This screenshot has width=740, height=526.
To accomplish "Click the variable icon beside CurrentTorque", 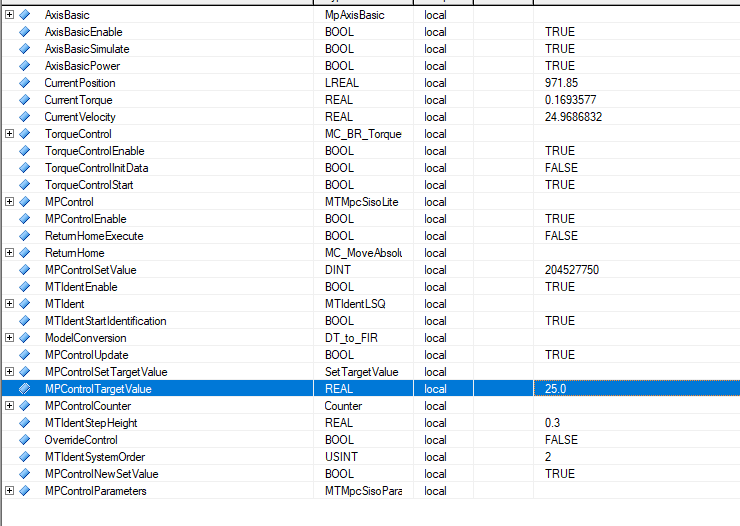I will click(25, 100).
